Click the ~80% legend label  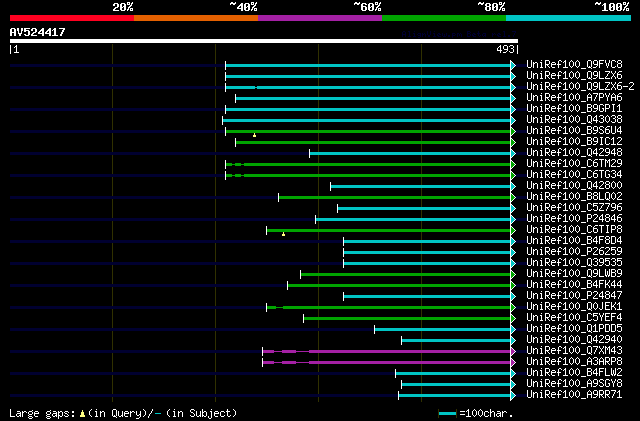[x=491, y=7]
